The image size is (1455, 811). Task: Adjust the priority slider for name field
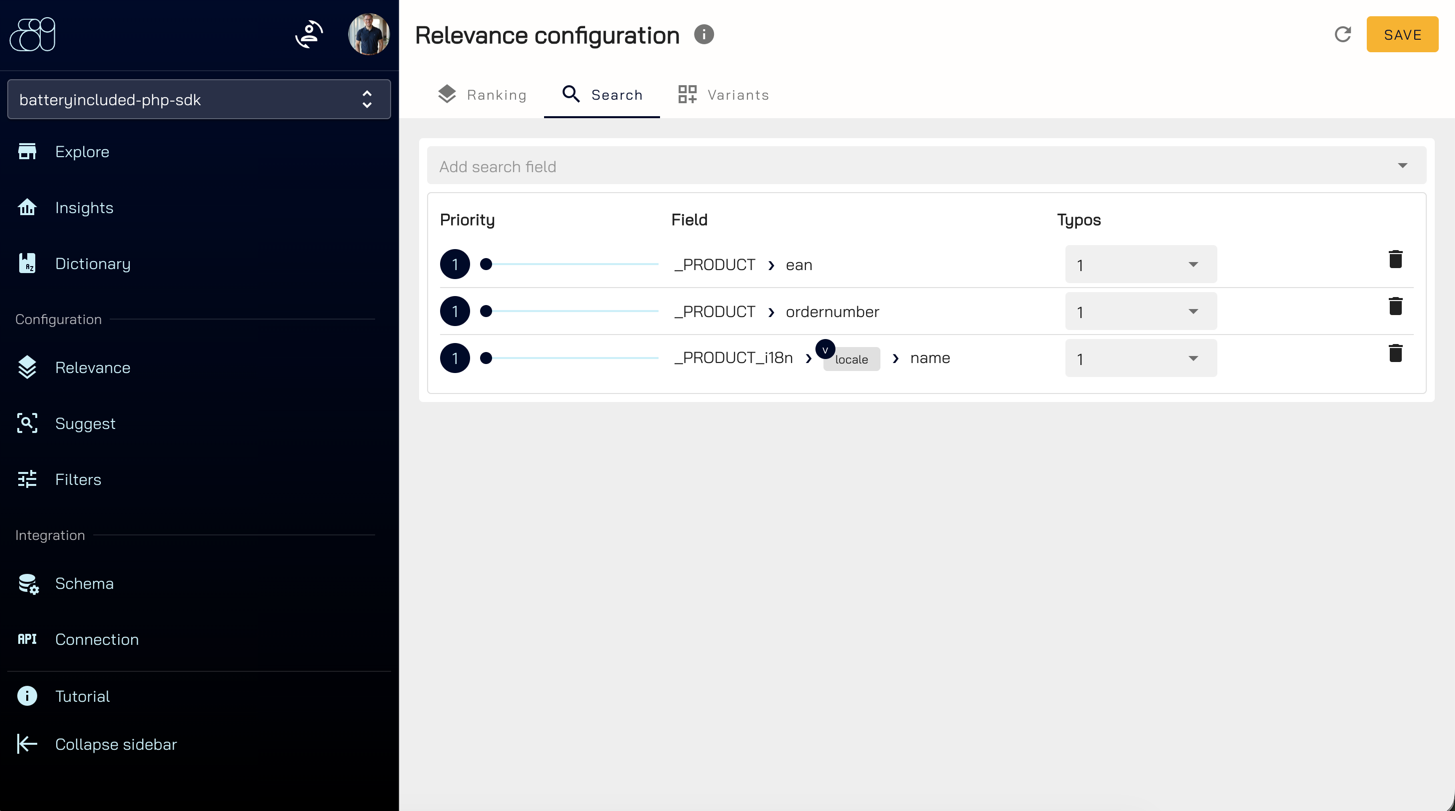(x=570, y=358)
